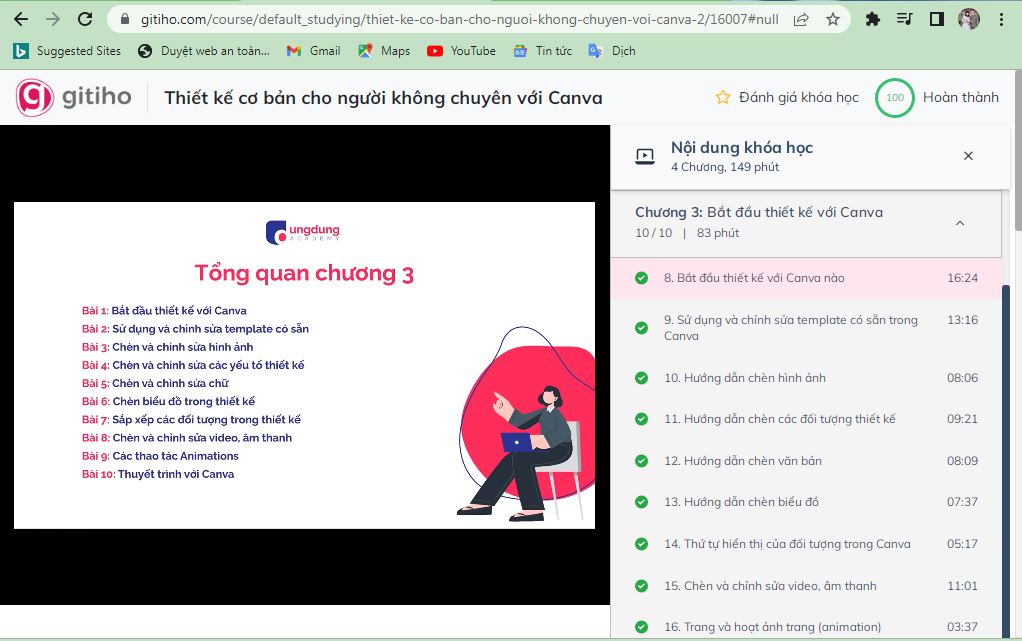Click the 13:16 duration of lesson 9

[x=962, y=320]
